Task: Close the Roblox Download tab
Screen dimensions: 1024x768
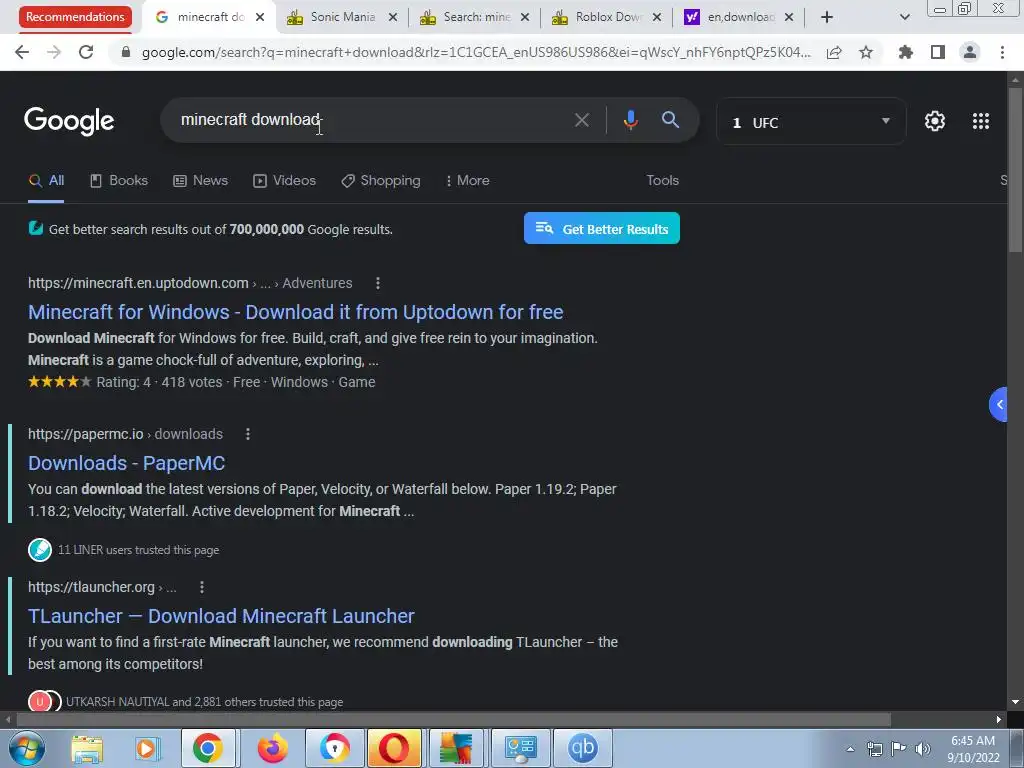Action: coord(656,18)
